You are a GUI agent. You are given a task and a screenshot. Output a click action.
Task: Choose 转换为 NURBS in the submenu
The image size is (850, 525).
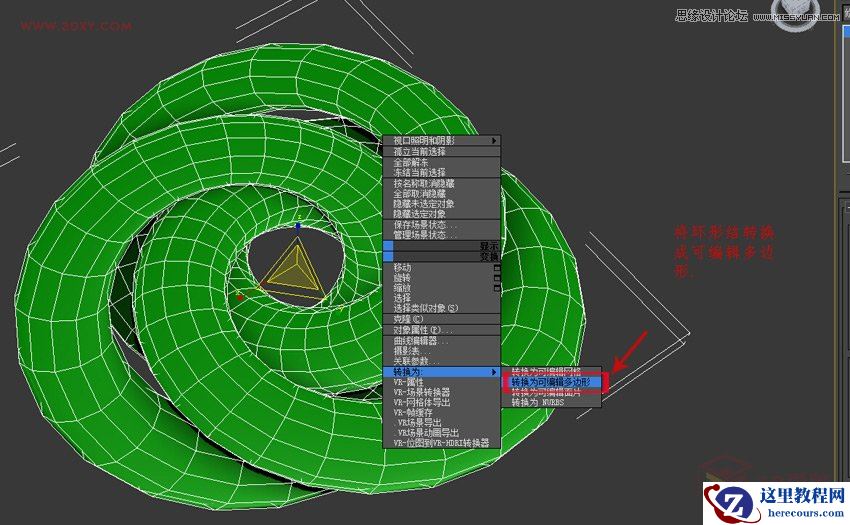[x=551, y=402]
